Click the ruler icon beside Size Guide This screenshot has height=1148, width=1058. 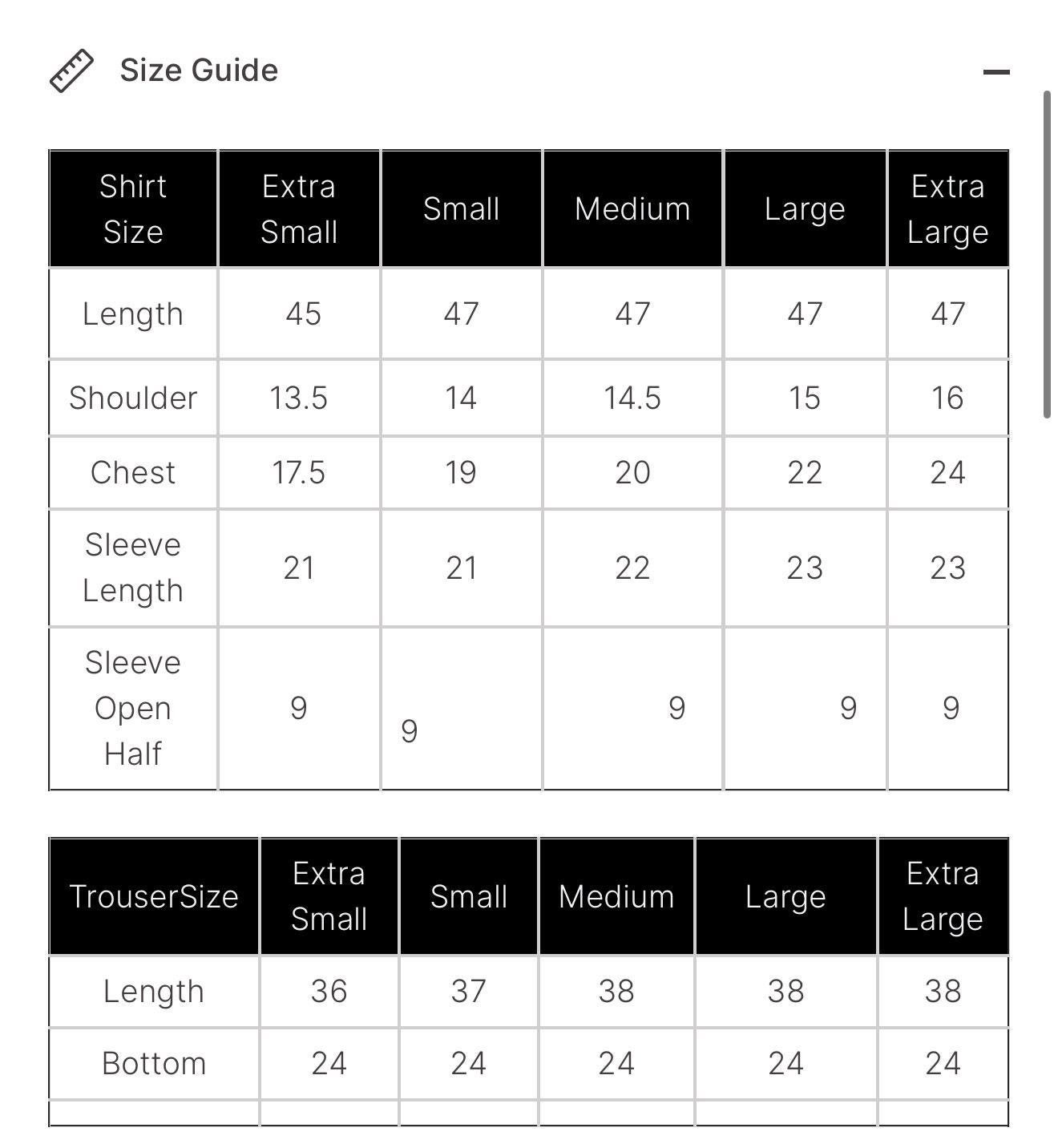(71, 71)
